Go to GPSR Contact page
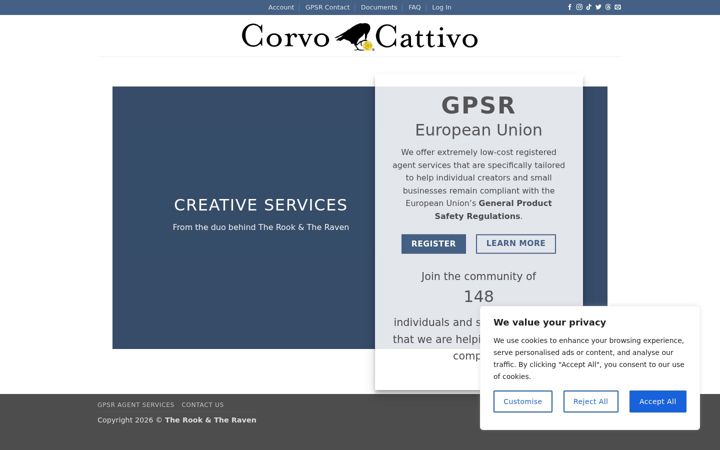 tap(327, 7)
